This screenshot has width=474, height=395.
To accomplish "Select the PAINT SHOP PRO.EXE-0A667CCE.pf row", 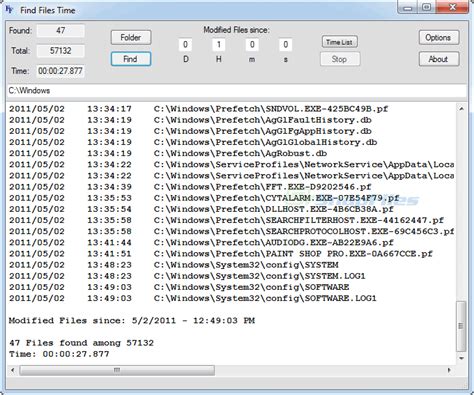I will click(x=221, y=254).
